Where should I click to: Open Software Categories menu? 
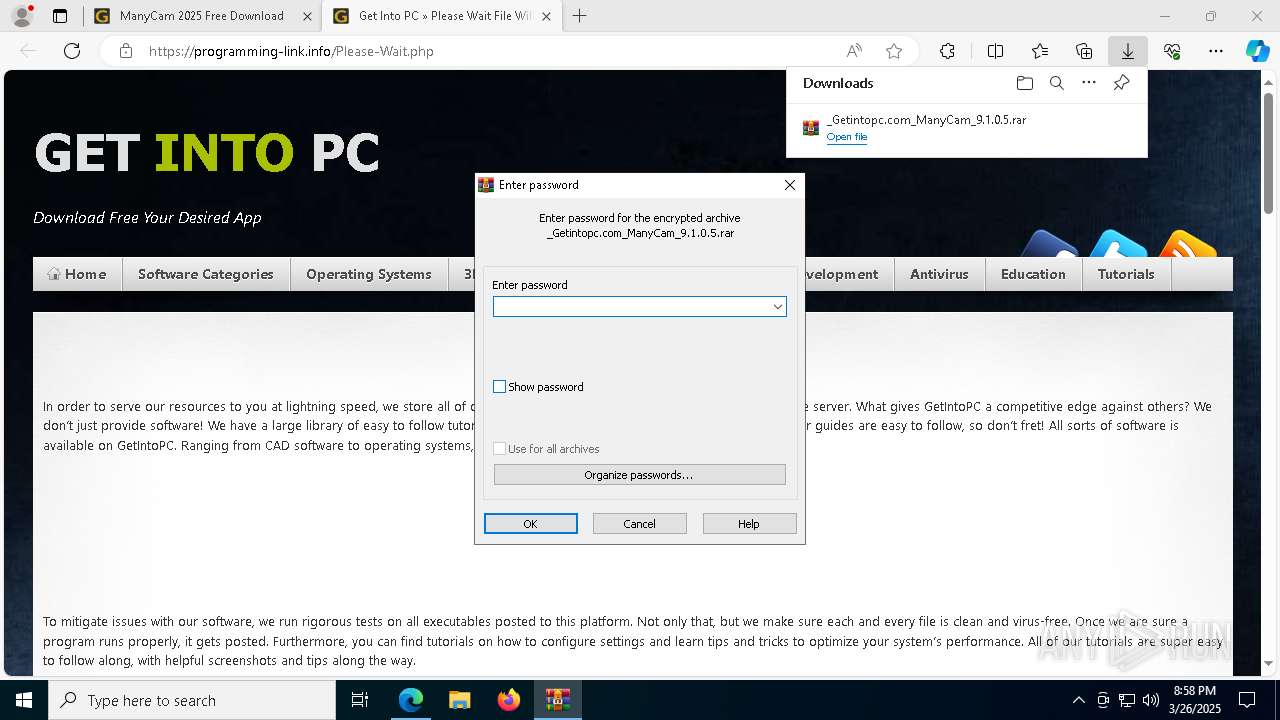(206, 274)
